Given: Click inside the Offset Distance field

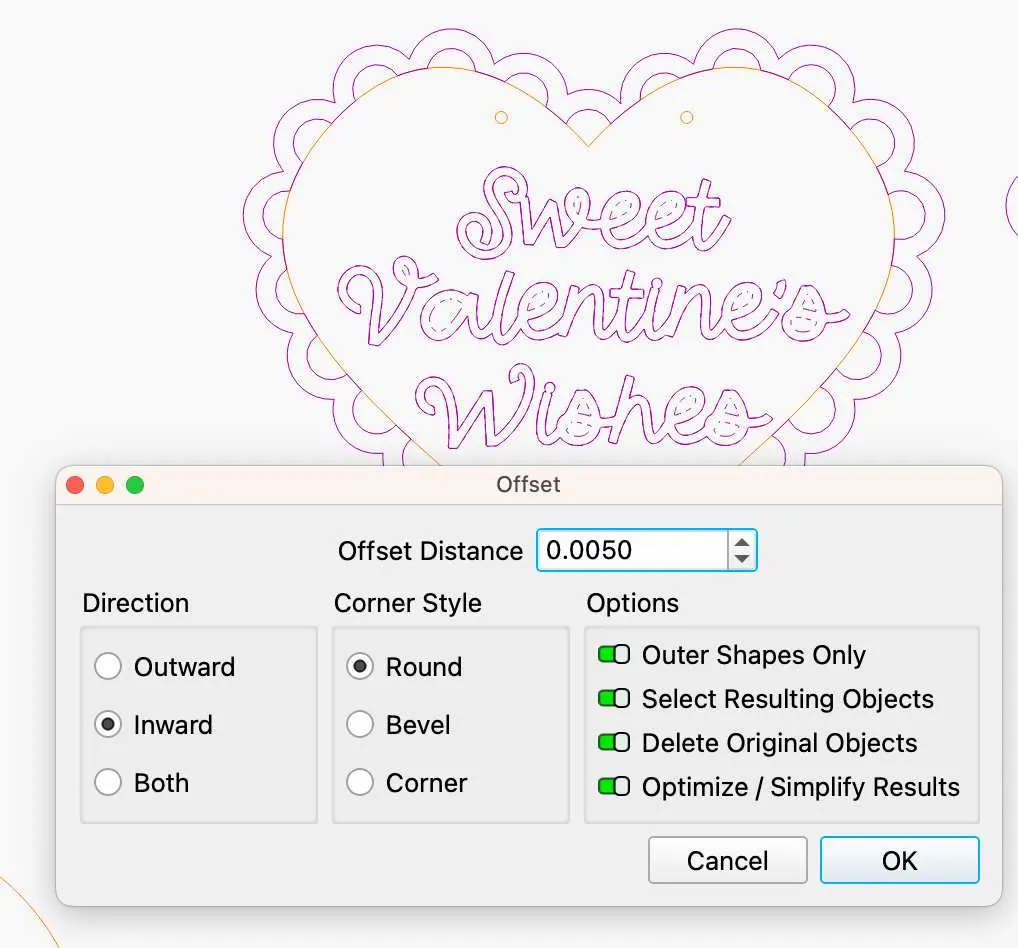Looking at the screenshot, I should [x=630, y=550].
